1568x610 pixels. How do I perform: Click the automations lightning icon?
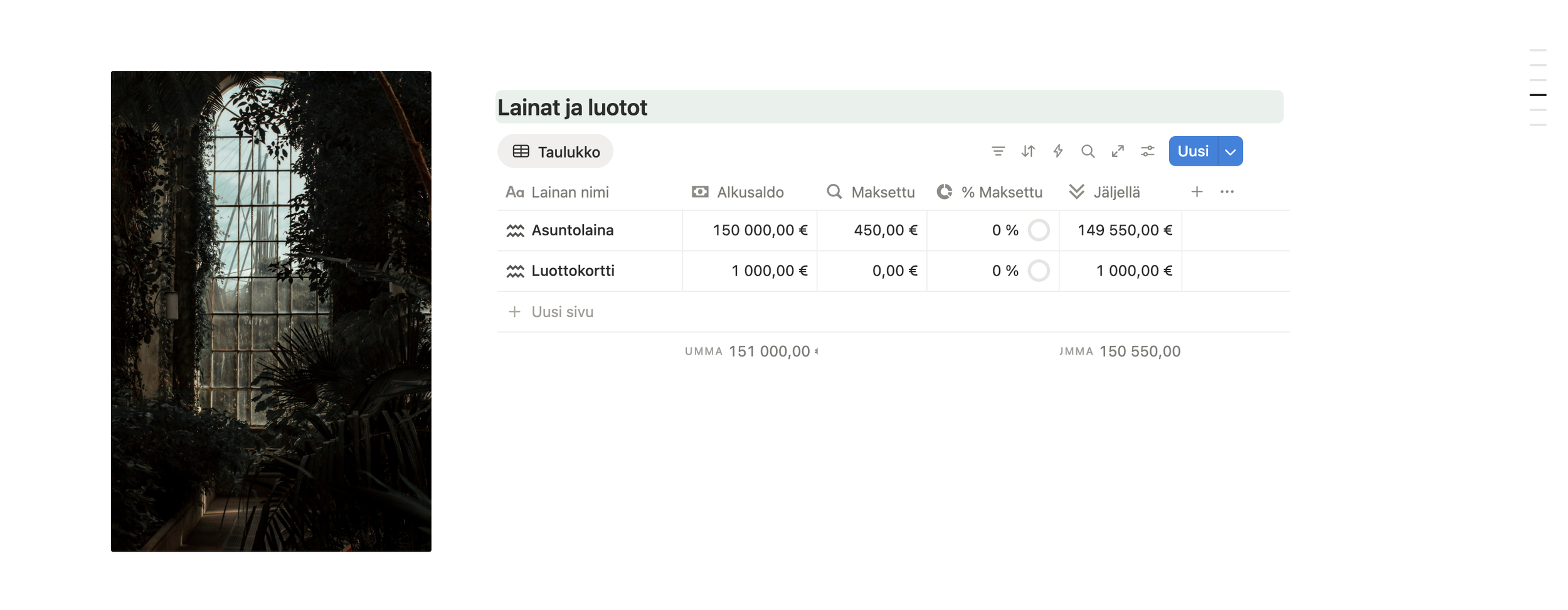click(1058, 151)
